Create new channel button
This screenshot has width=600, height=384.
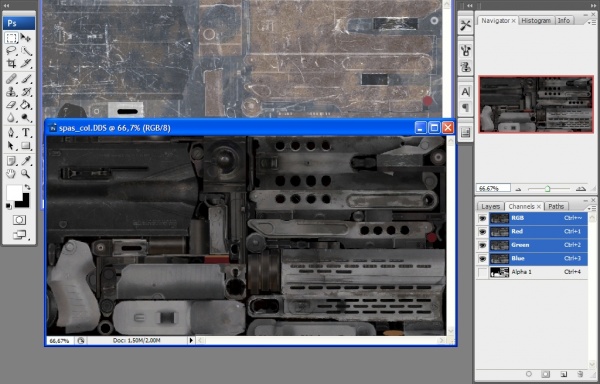(x=563, y=374)
